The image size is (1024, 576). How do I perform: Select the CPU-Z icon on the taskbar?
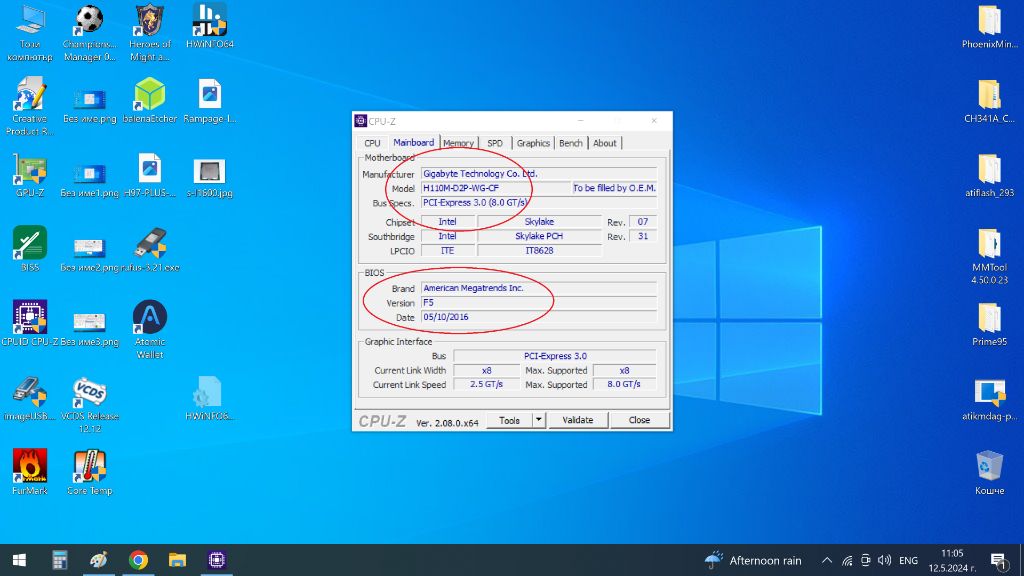tap(217, 559)
